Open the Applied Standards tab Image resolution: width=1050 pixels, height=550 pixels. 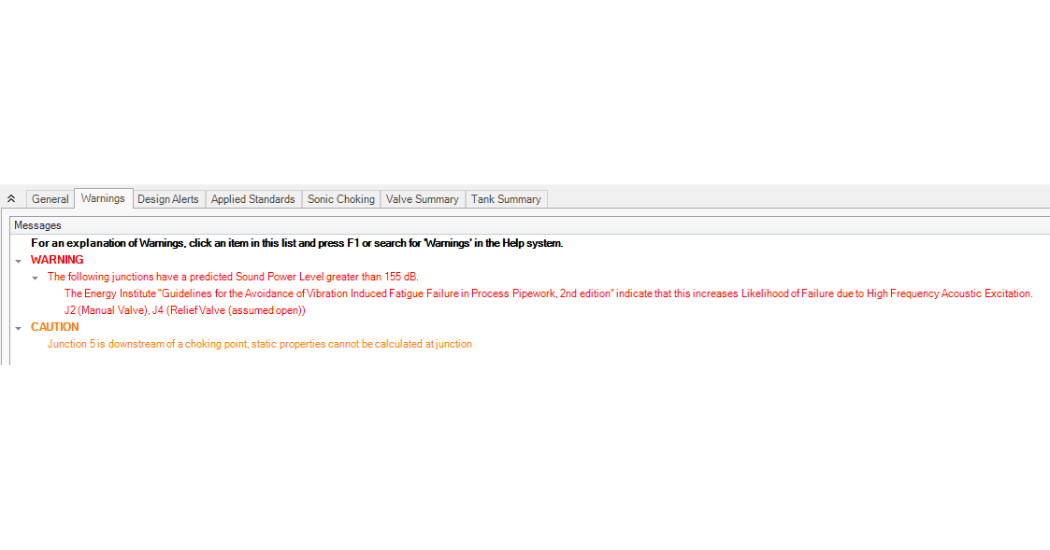[253, 199]
